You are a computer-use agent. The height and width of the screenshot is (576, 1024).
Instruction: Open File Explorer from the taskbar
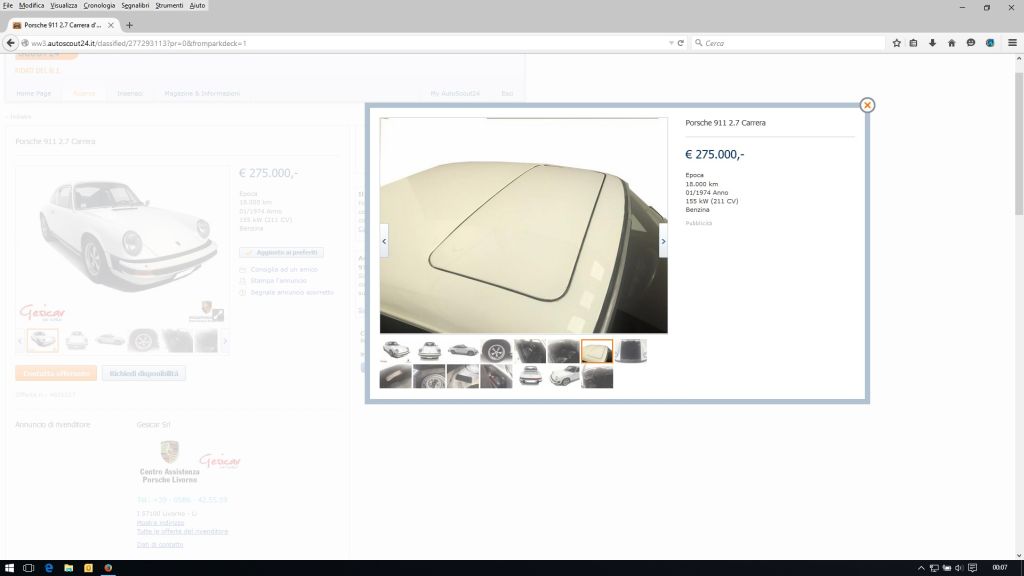pos(69,568)
